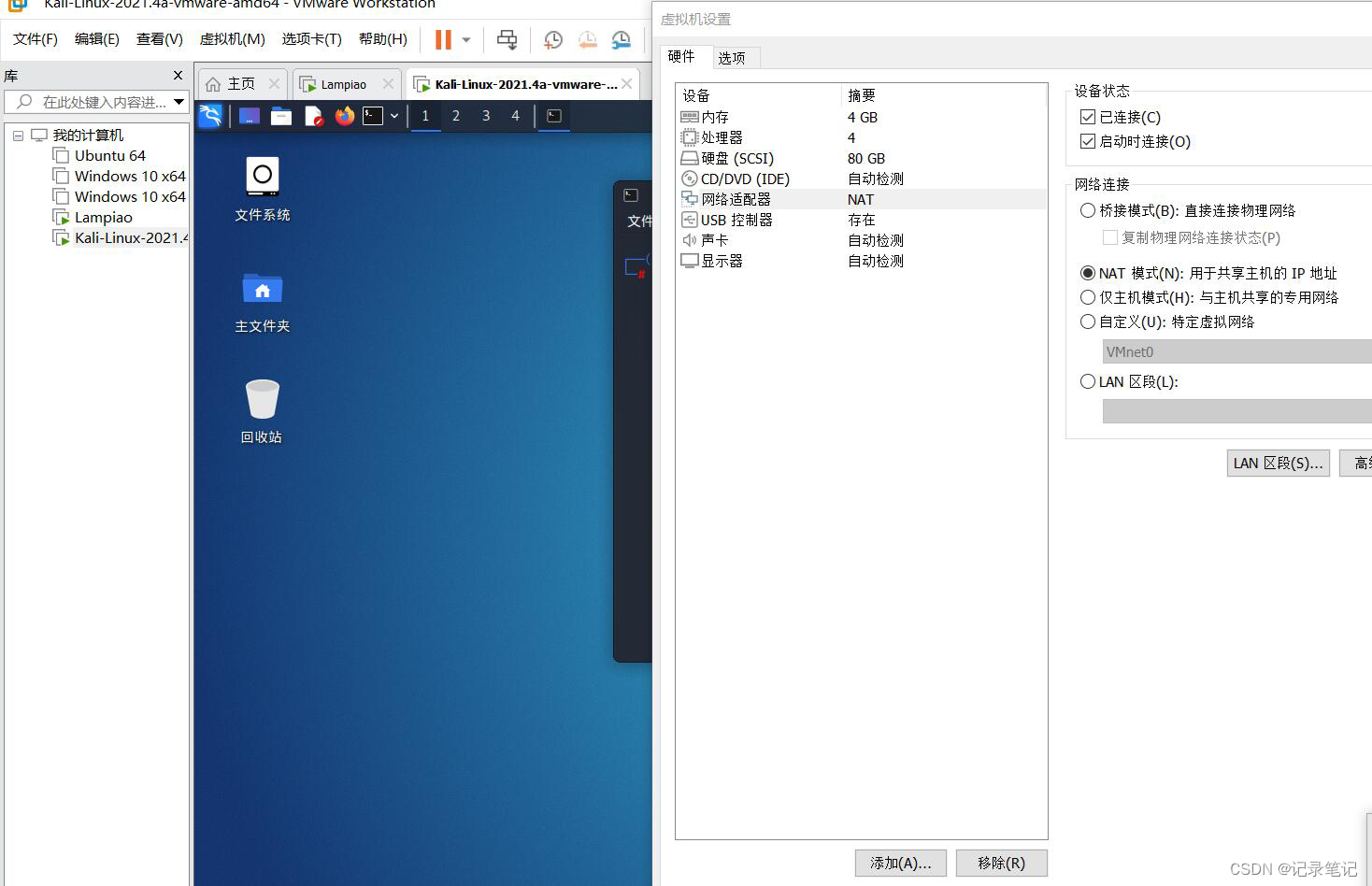Open the Kali dragon applications menu
The height and width of the screenshot is (886, 1372).
pyautogui.click(x=210, y=116)
